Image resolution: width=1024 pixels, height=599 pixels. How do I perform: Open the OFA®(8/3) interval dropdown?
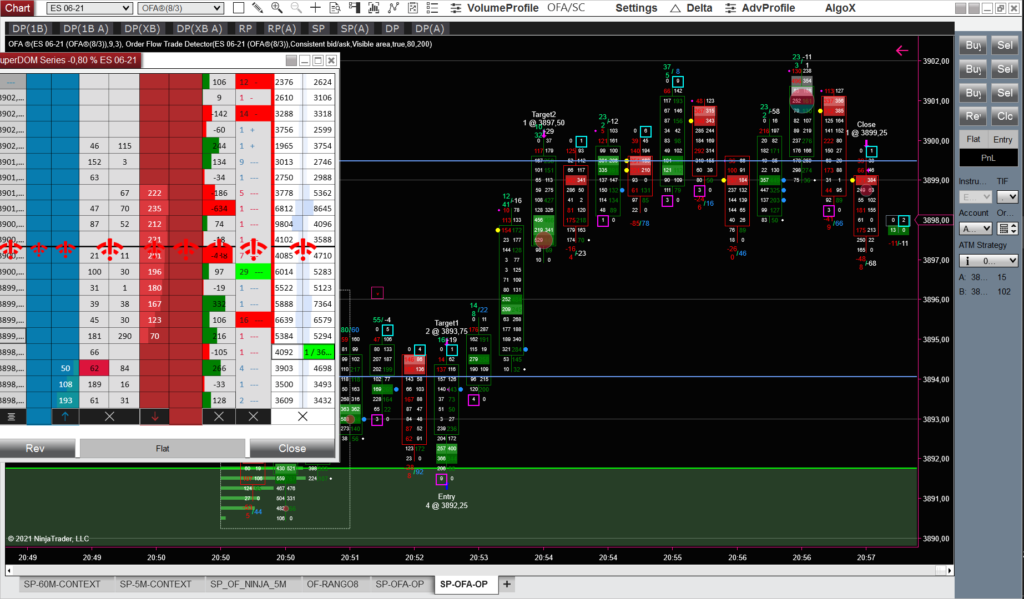click(180, 8)
